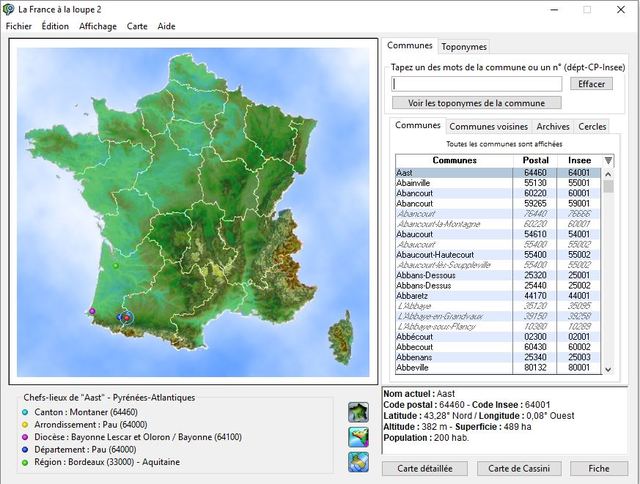Select the Abbaretz commune row

coord(498,296)
